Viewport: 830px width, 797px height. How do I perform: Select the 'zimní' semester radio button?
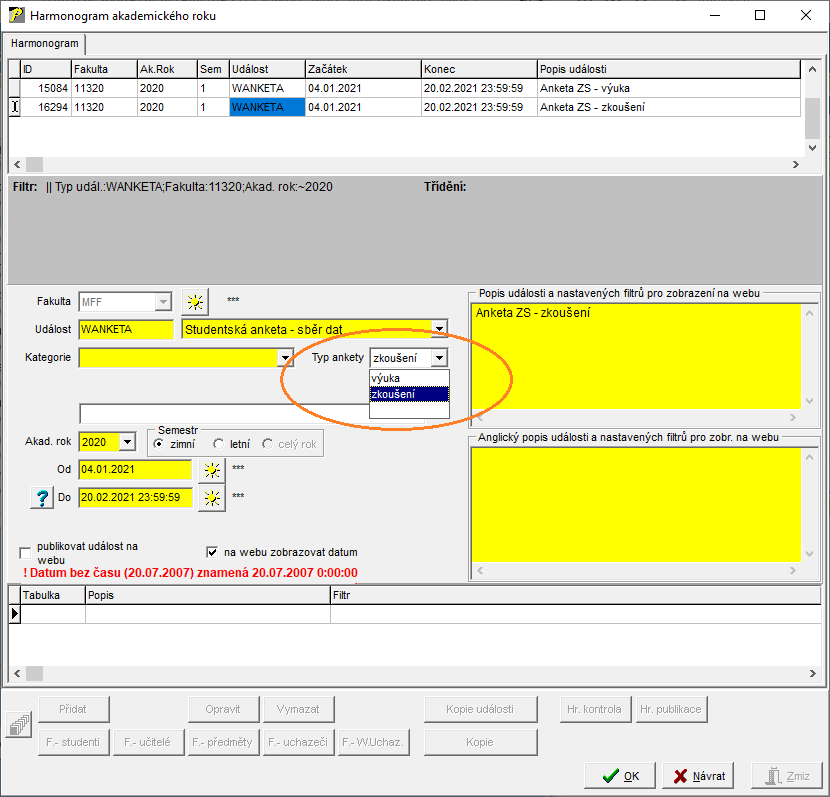[x=159, y=443]
